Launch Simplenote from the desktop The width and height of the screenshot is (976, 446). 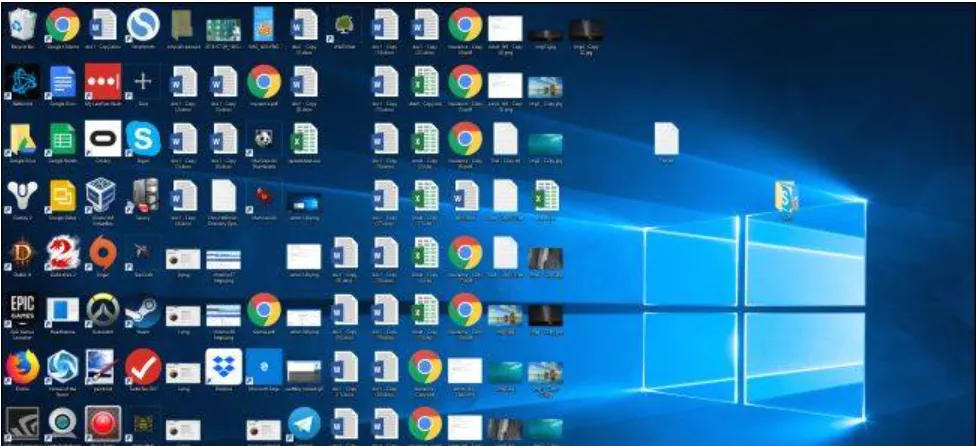(142, 24)
